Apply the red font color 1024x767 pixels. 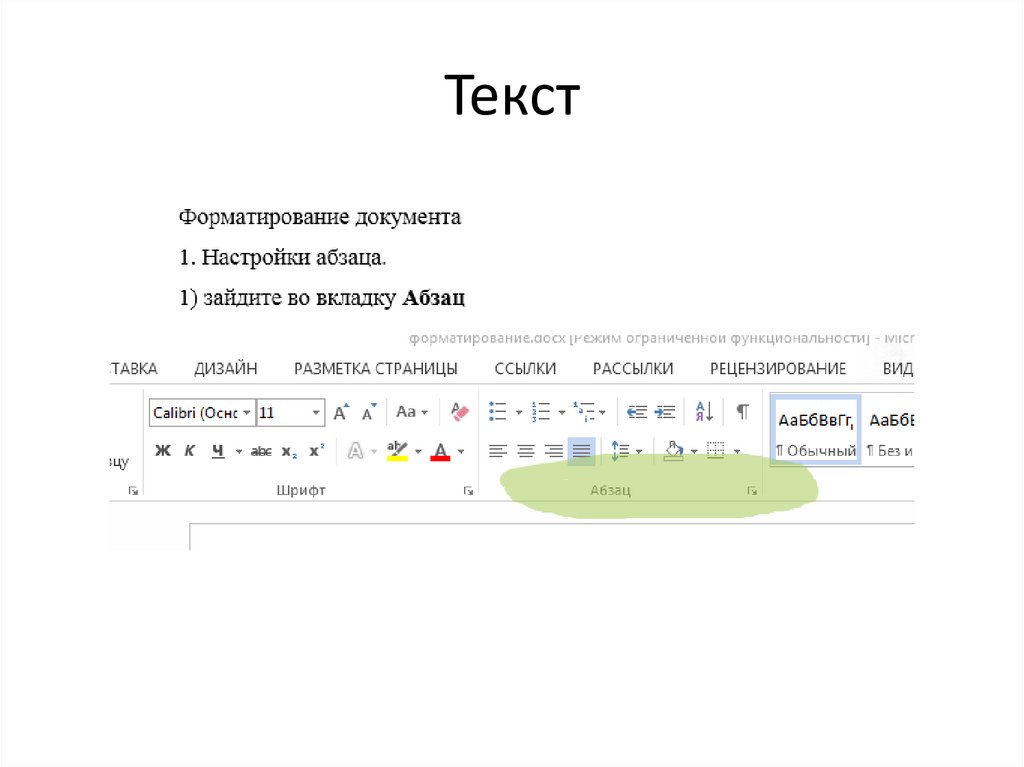pyautogui.click(x=440, y=451)
